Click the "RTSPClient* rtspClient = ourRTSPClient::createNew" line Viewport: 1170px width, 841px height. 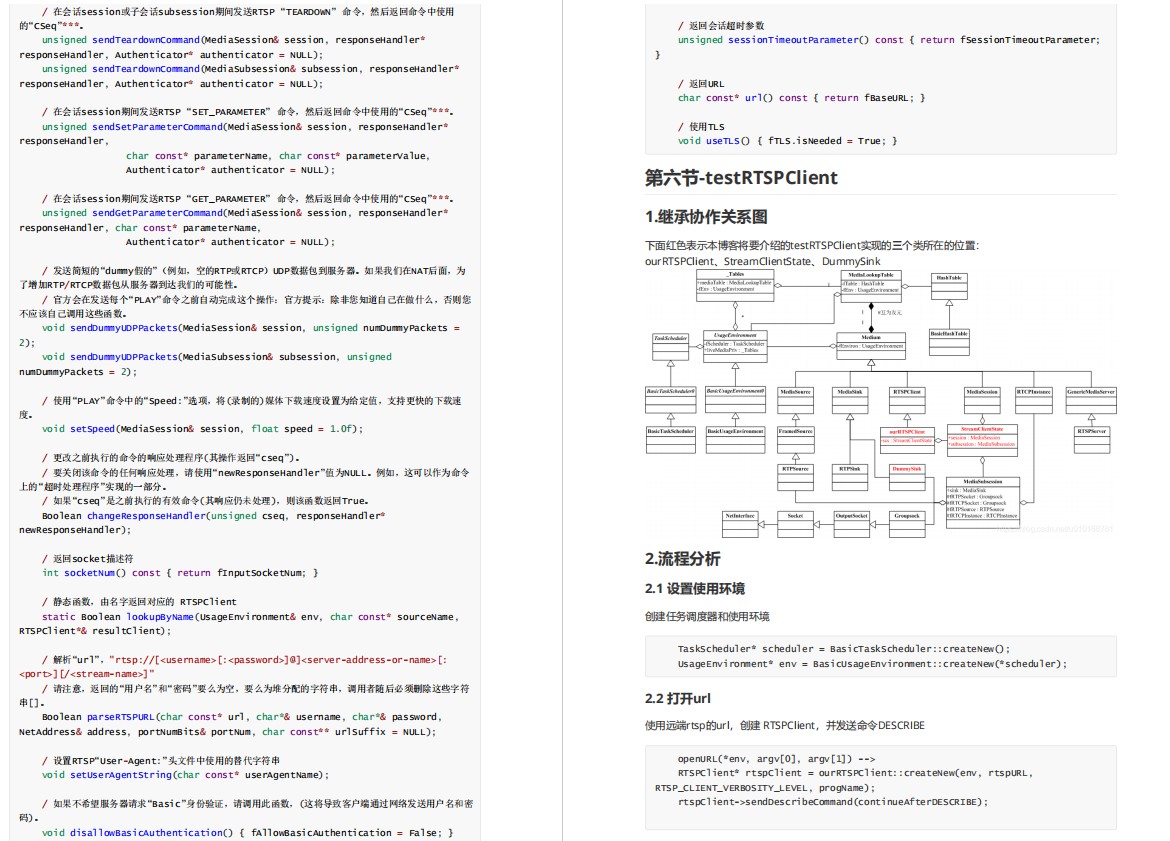844,781
